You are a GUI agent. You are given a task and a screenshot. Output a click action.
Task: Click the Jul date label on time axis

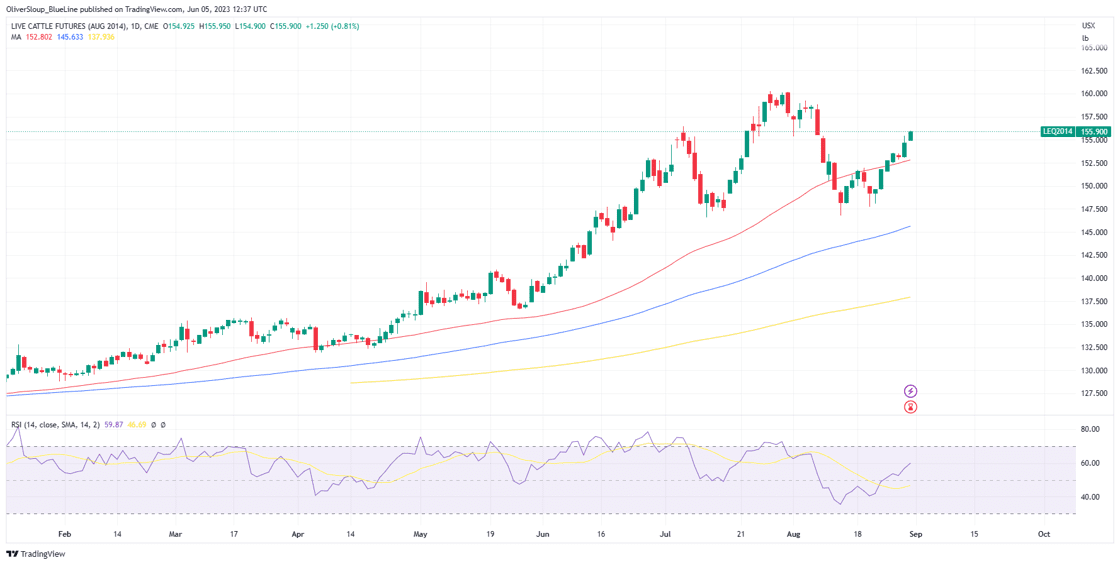tap(666, 534)
